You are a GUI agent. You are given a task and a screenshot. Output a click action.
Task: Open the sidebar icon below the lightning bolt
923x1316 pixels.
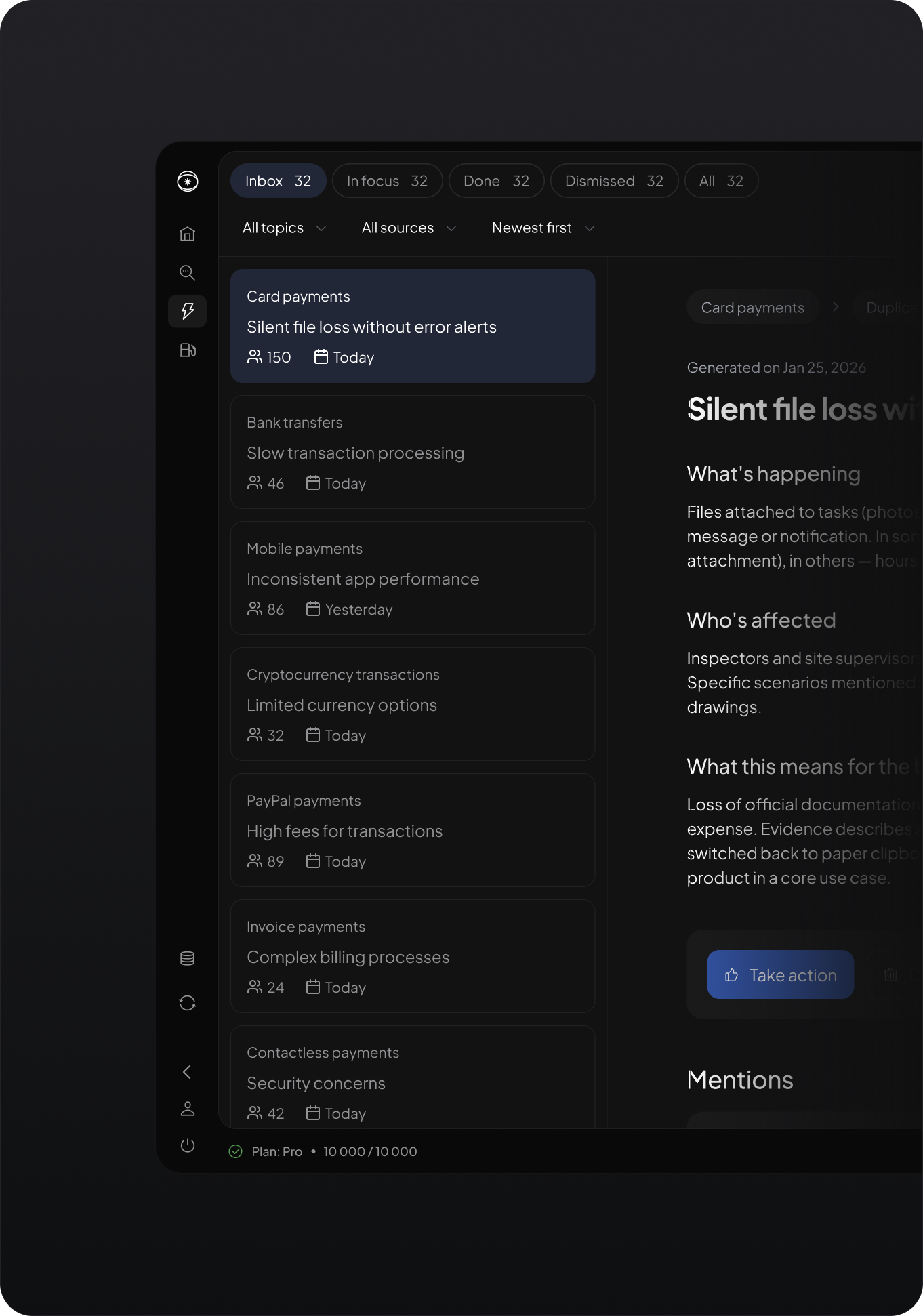[188, 350]
